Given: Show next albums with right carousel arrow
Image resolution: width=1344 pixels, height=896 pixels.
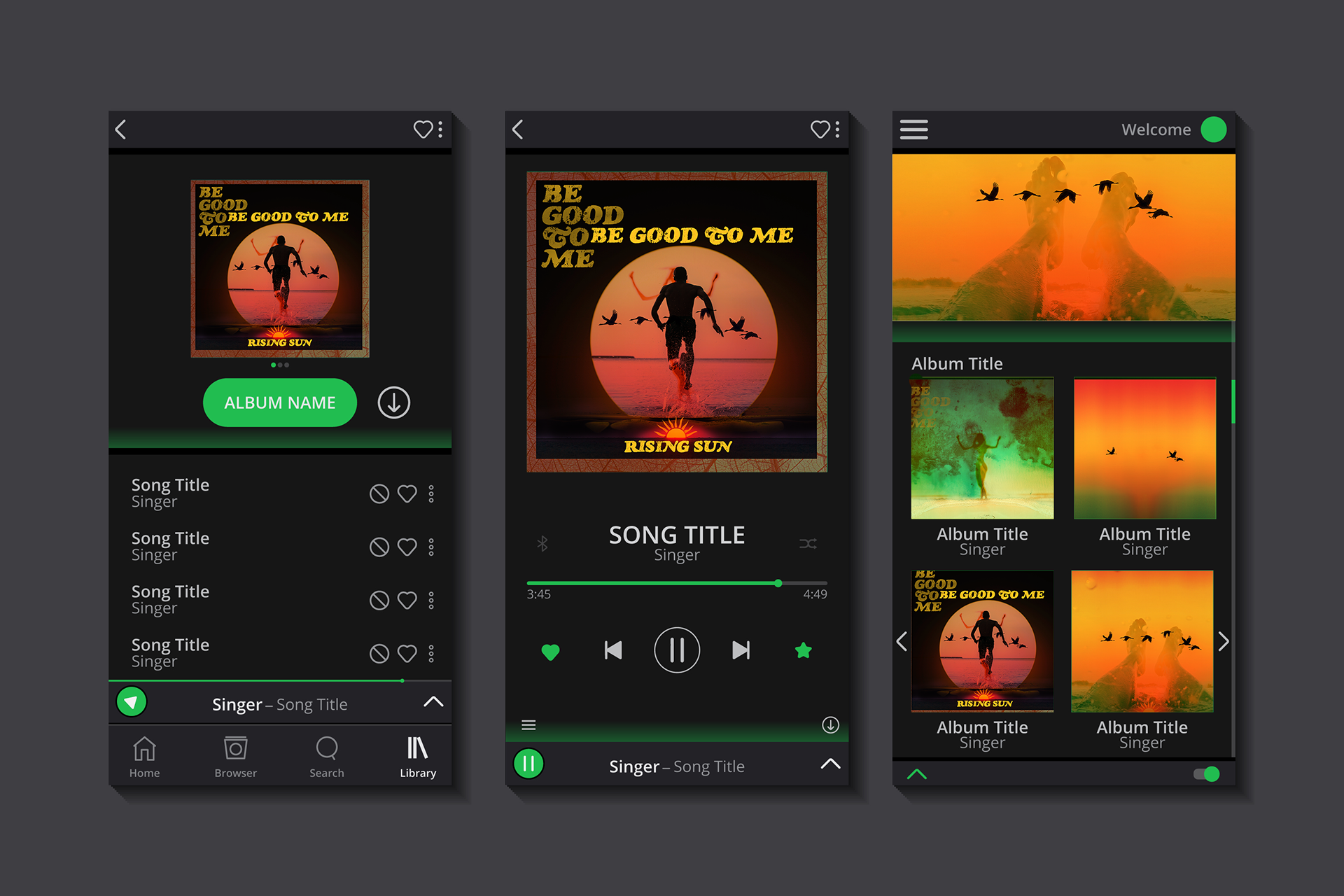Looking at the screenshot, I should [1223, 641].
